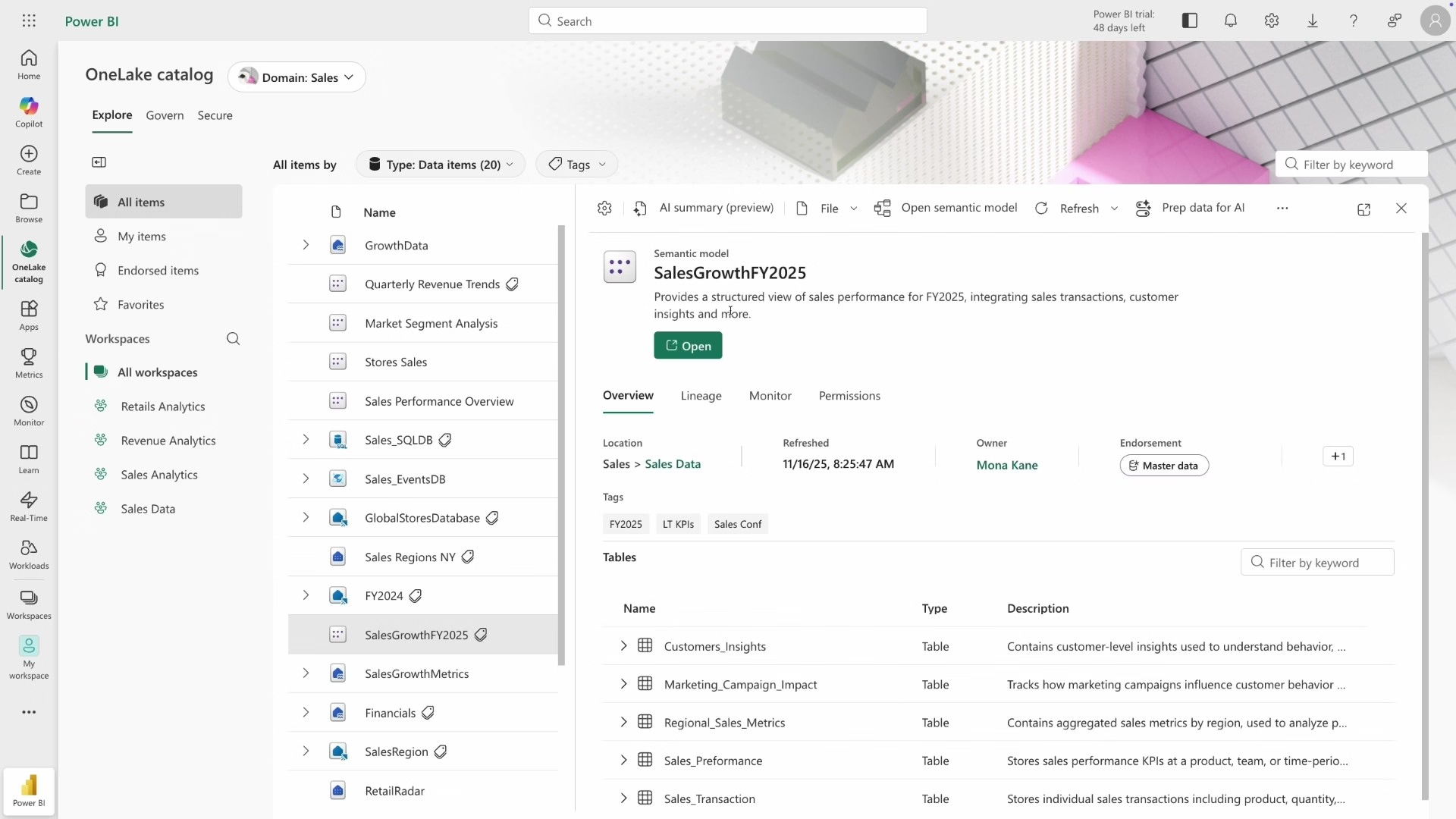Expand the Sales_Transaction table row
The image size is (1456, 819).
[x=623, y=799]
